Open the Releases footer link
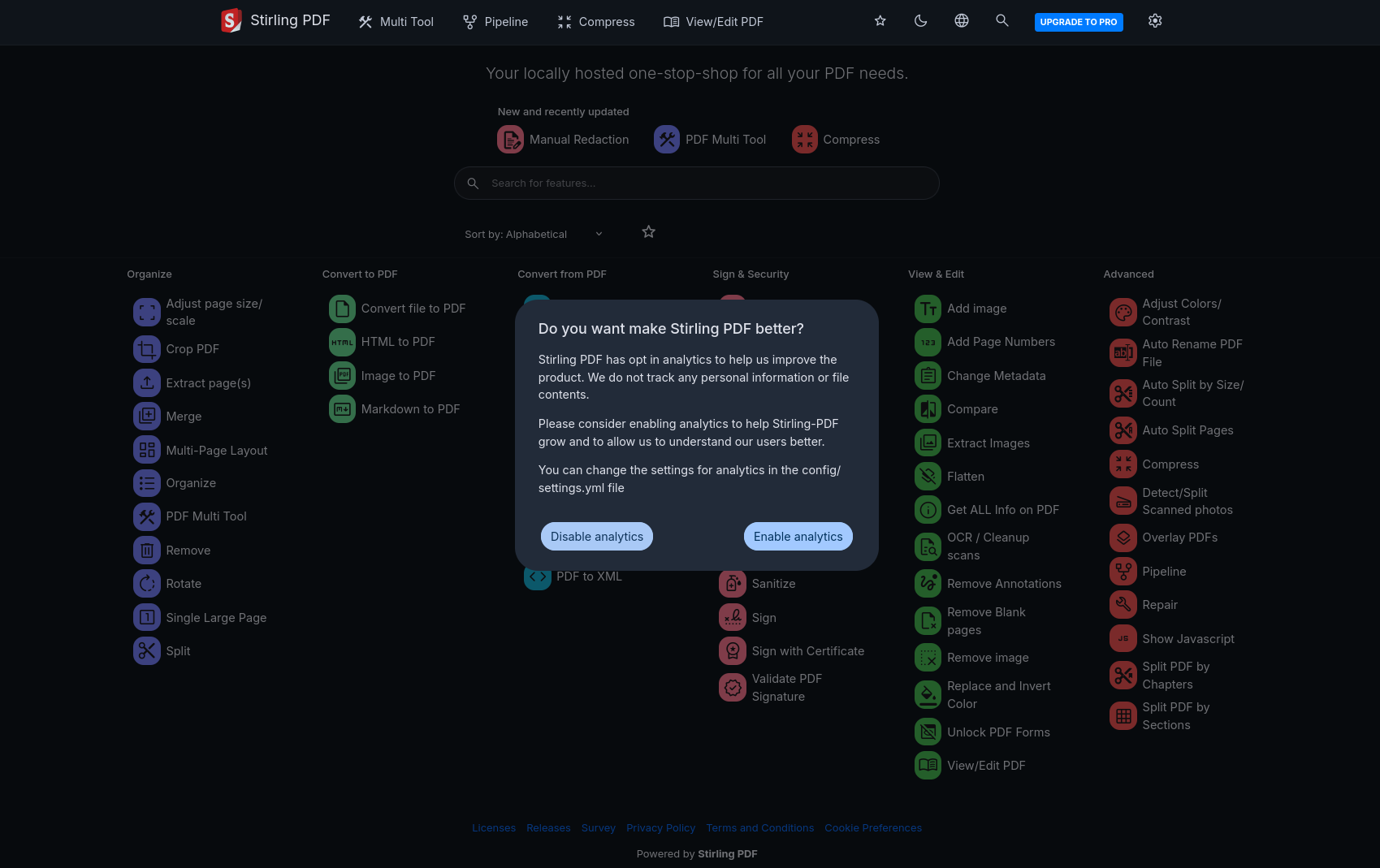 tap(548, 828)
